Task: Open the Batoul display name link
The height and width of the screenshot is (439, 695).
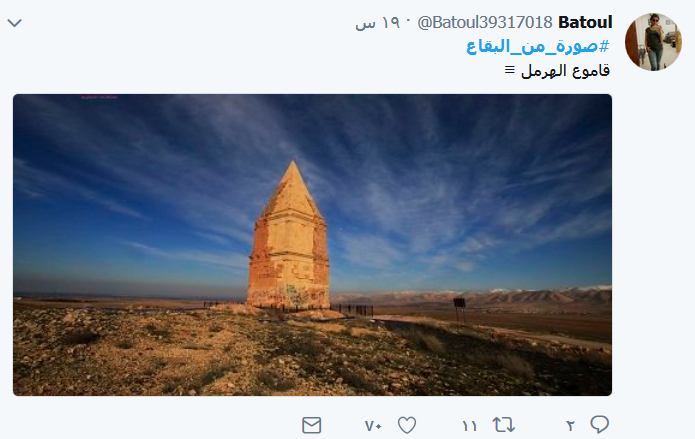Action: pyautogui.click(x=585, y=22)
